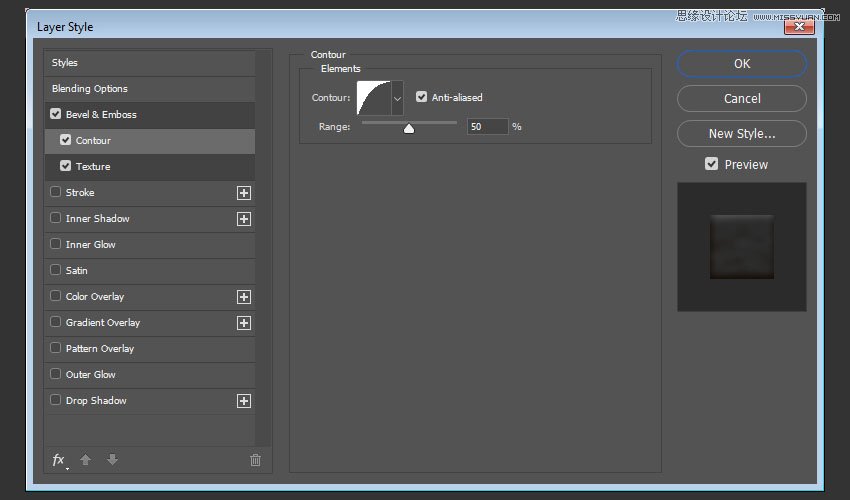This screenshot has height=500, width=850.
Task: Click the New Style... button
Action: [741, 133]
